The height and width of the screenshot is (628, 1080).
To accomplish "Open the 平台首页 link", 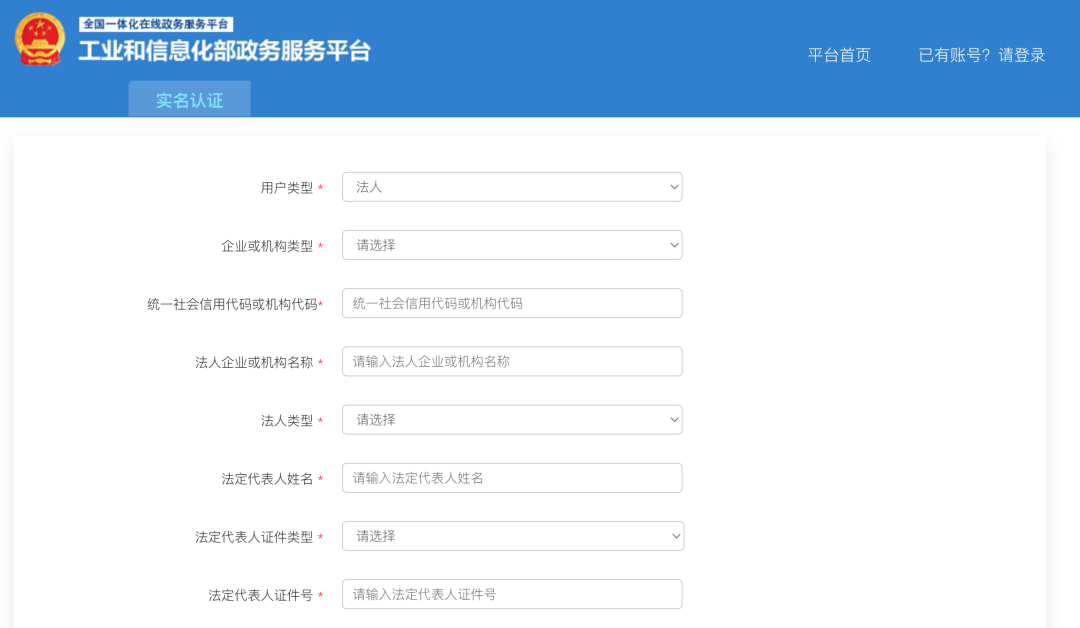I will [839, 55].
